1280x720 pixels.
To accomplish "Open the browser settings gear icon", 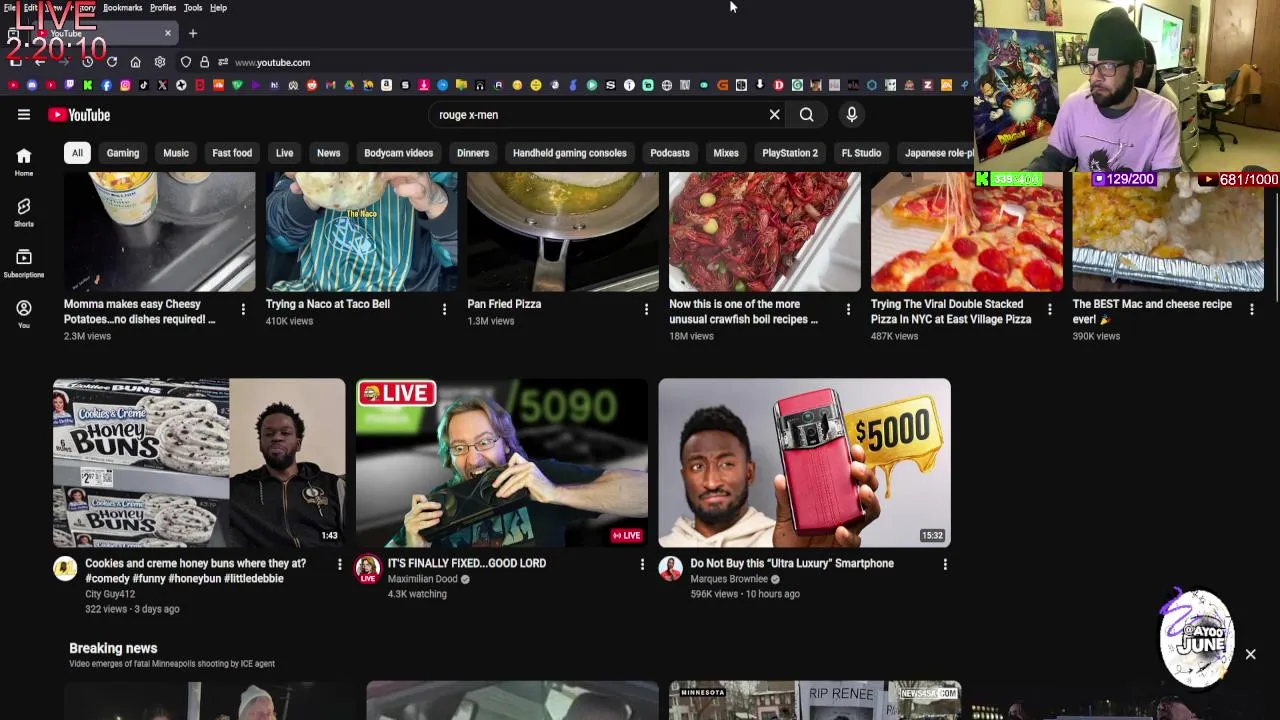I will click(160, 62).
